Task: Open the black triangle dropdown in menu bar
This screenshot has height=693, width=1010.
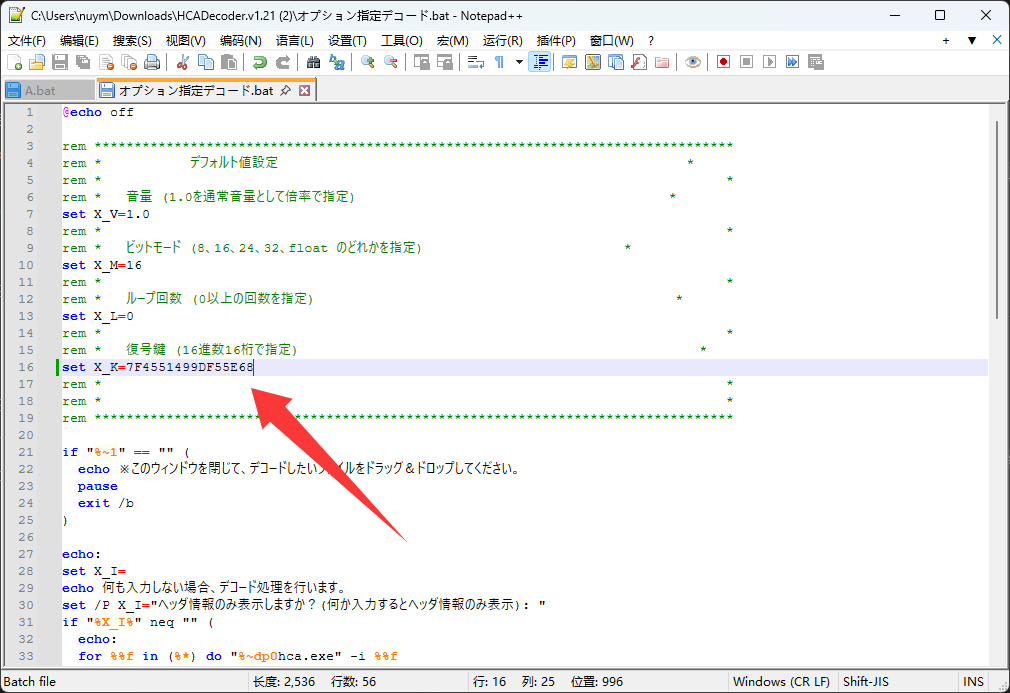Action: pos(971,41)
